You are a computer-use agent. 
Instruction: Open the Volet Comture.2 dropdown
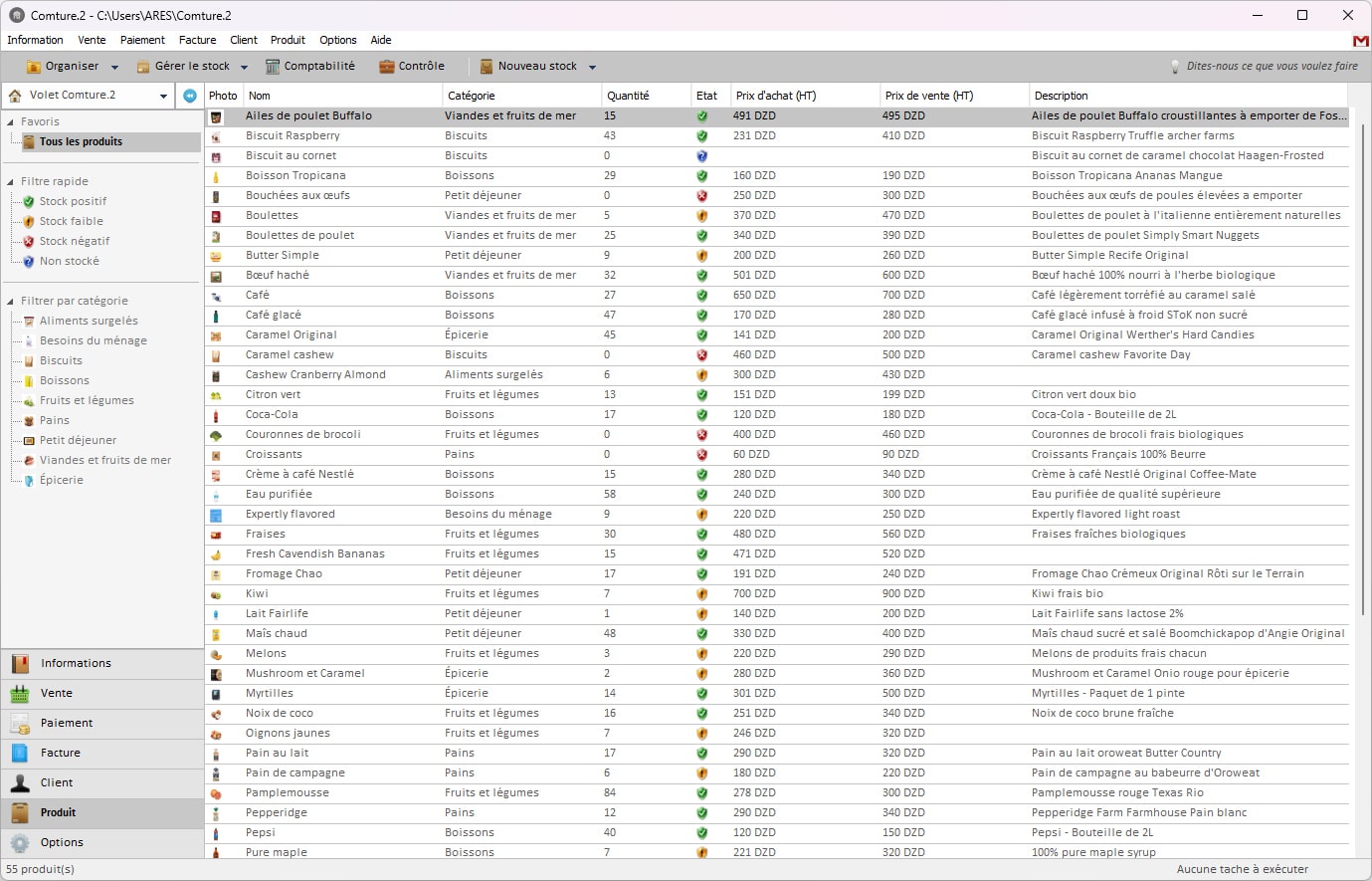163,96
